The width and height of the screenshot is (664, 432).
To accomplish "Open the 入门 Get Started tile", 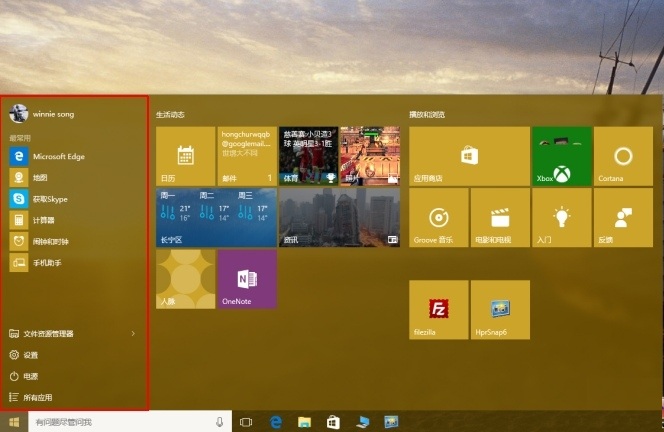I will click(x=562, y=217).
